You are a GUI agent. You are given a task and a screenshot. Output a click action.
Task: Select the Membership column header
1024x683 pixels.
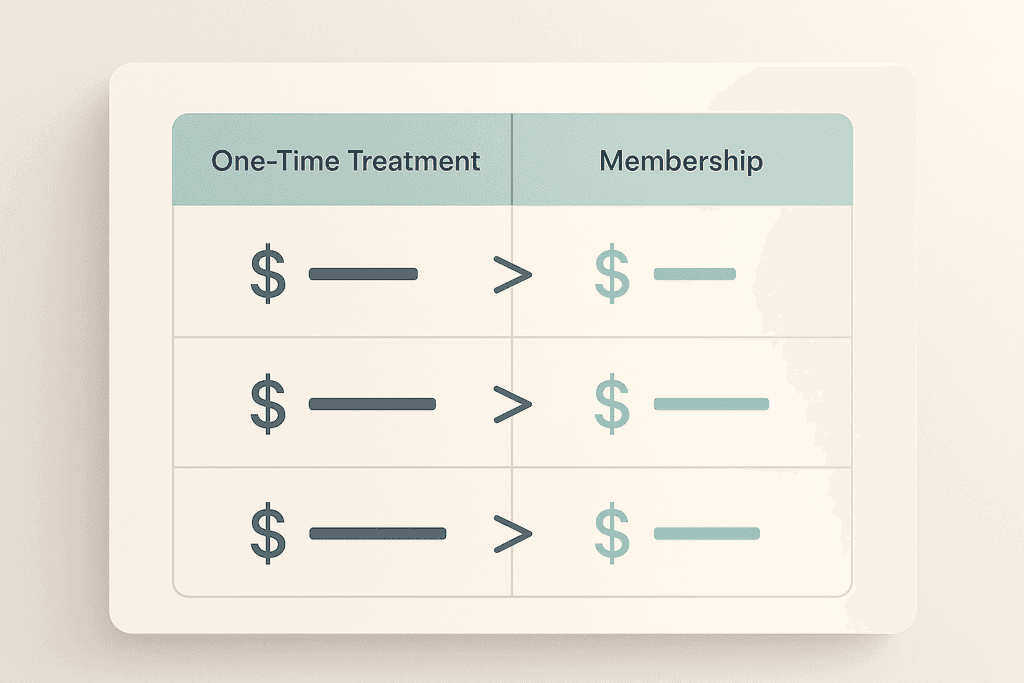tap(681, 161)
